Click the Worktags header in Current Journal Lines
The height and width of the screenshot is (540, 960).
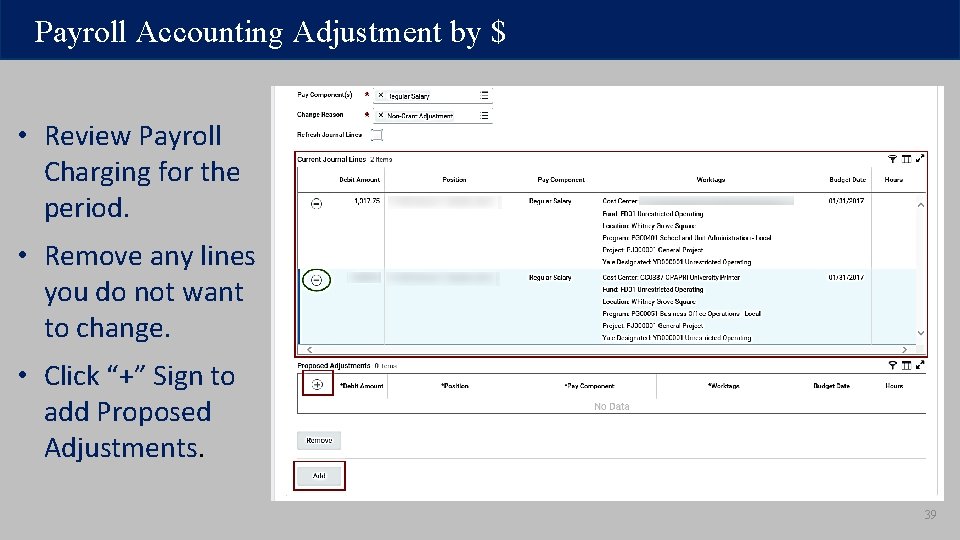point(711,180)
